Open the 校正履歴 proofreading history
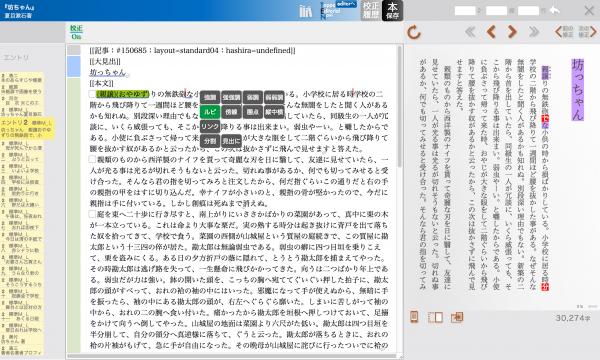The height and width of the screenshot is (360, 600). click(371, 11)
